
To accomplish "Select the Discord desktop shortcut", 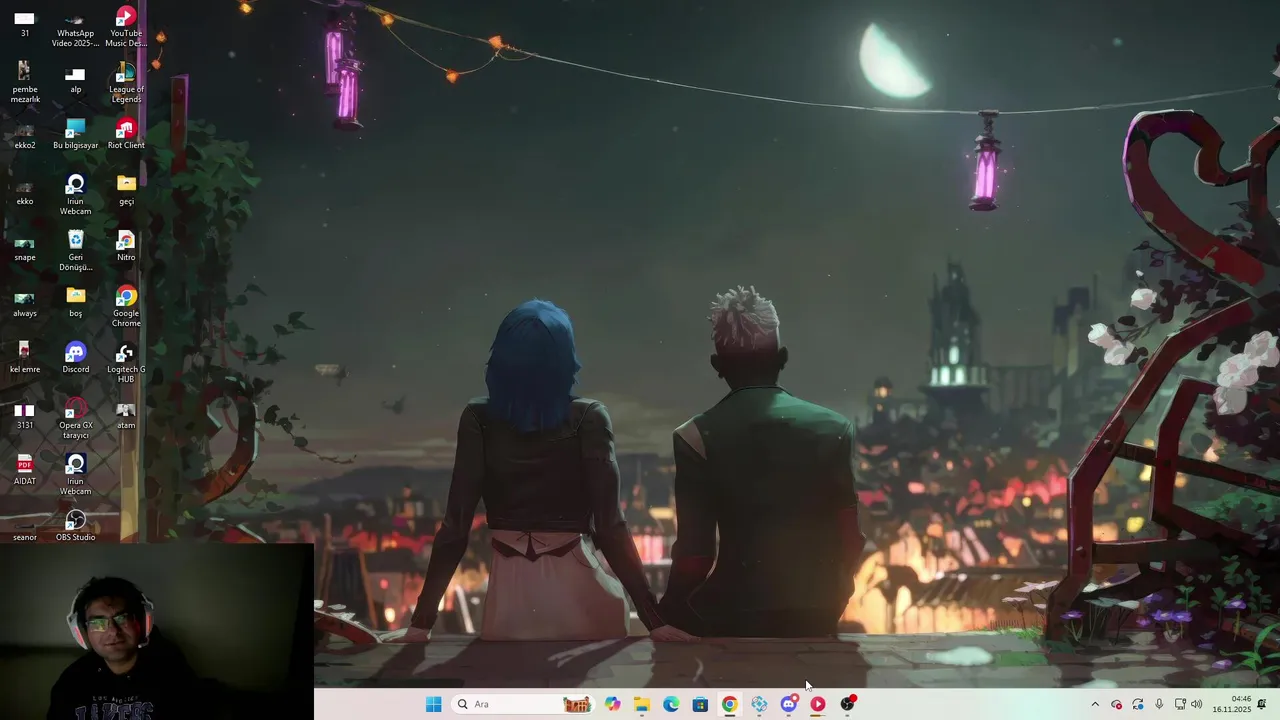I will (75, 358).
